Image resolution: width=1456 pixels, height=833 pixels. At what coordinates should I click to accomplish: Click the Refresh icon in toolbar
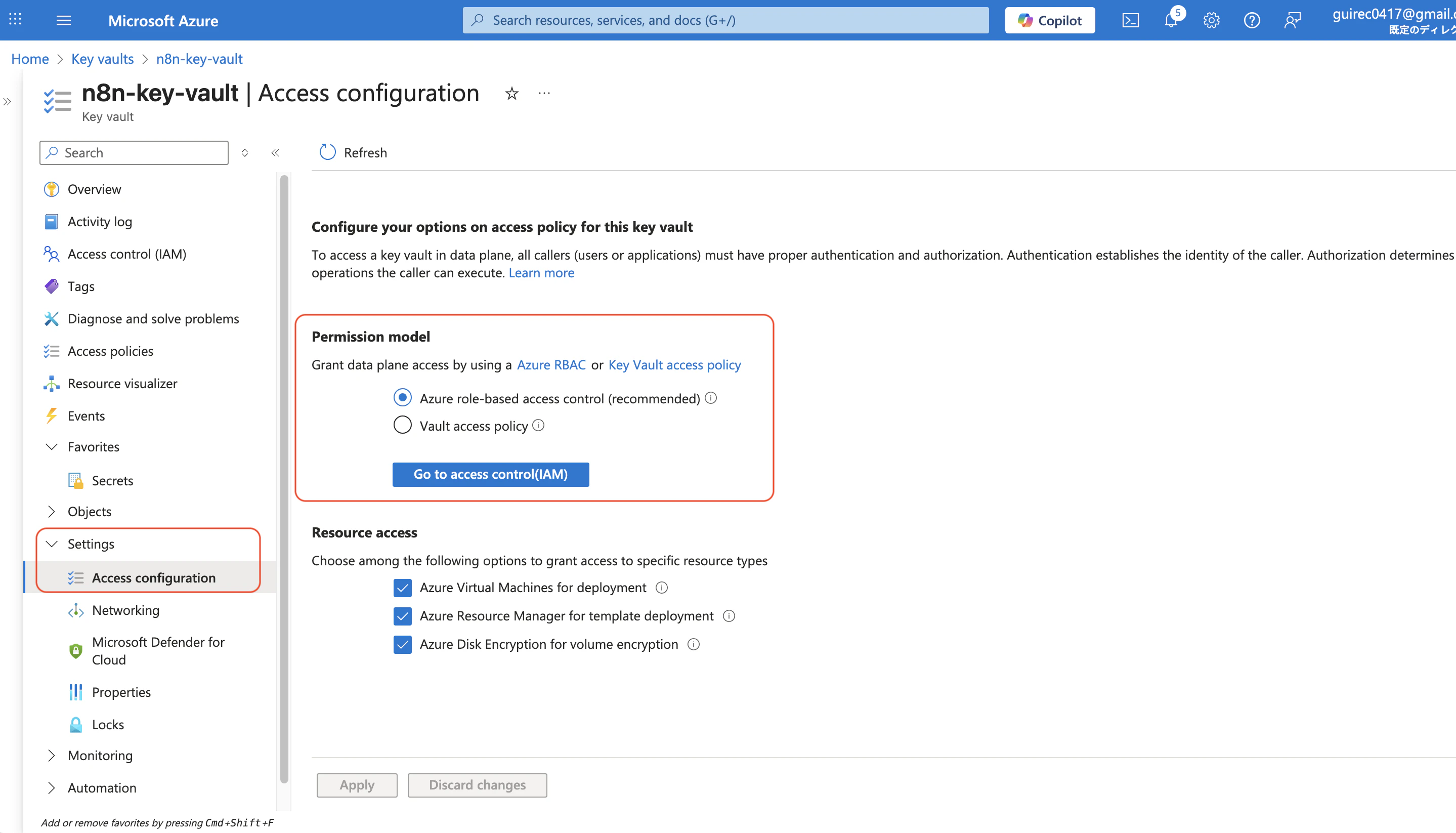(x=328, y=152)
